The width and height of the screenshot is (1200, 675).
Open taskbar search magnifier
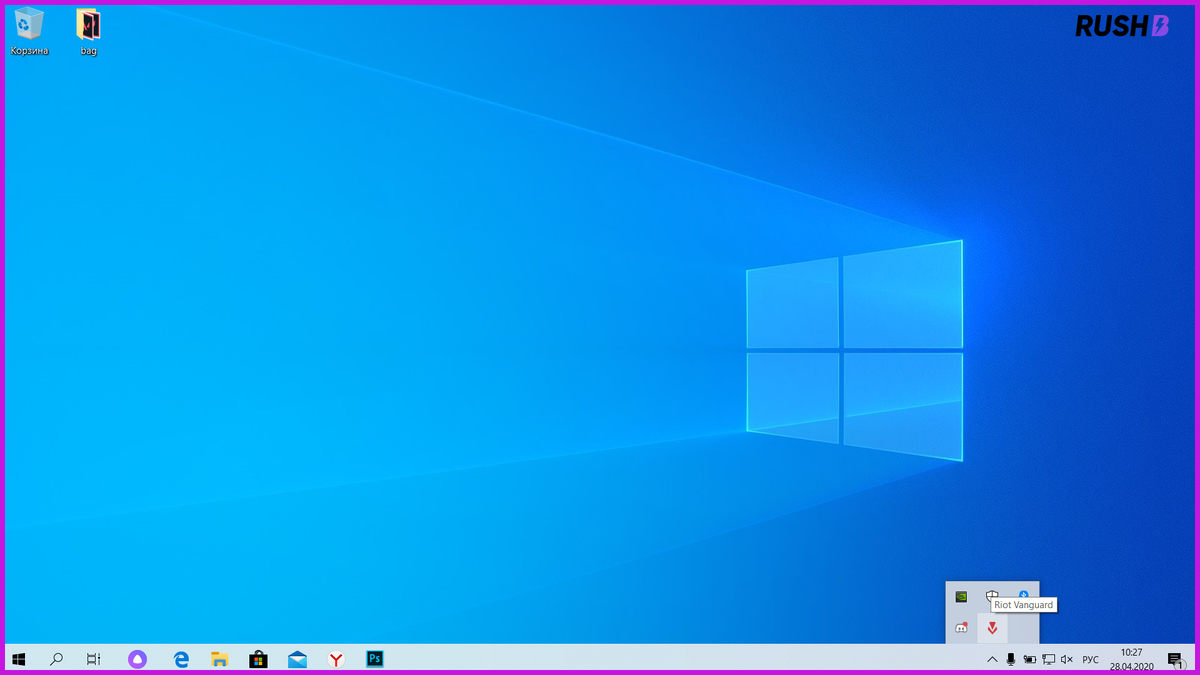56,659
